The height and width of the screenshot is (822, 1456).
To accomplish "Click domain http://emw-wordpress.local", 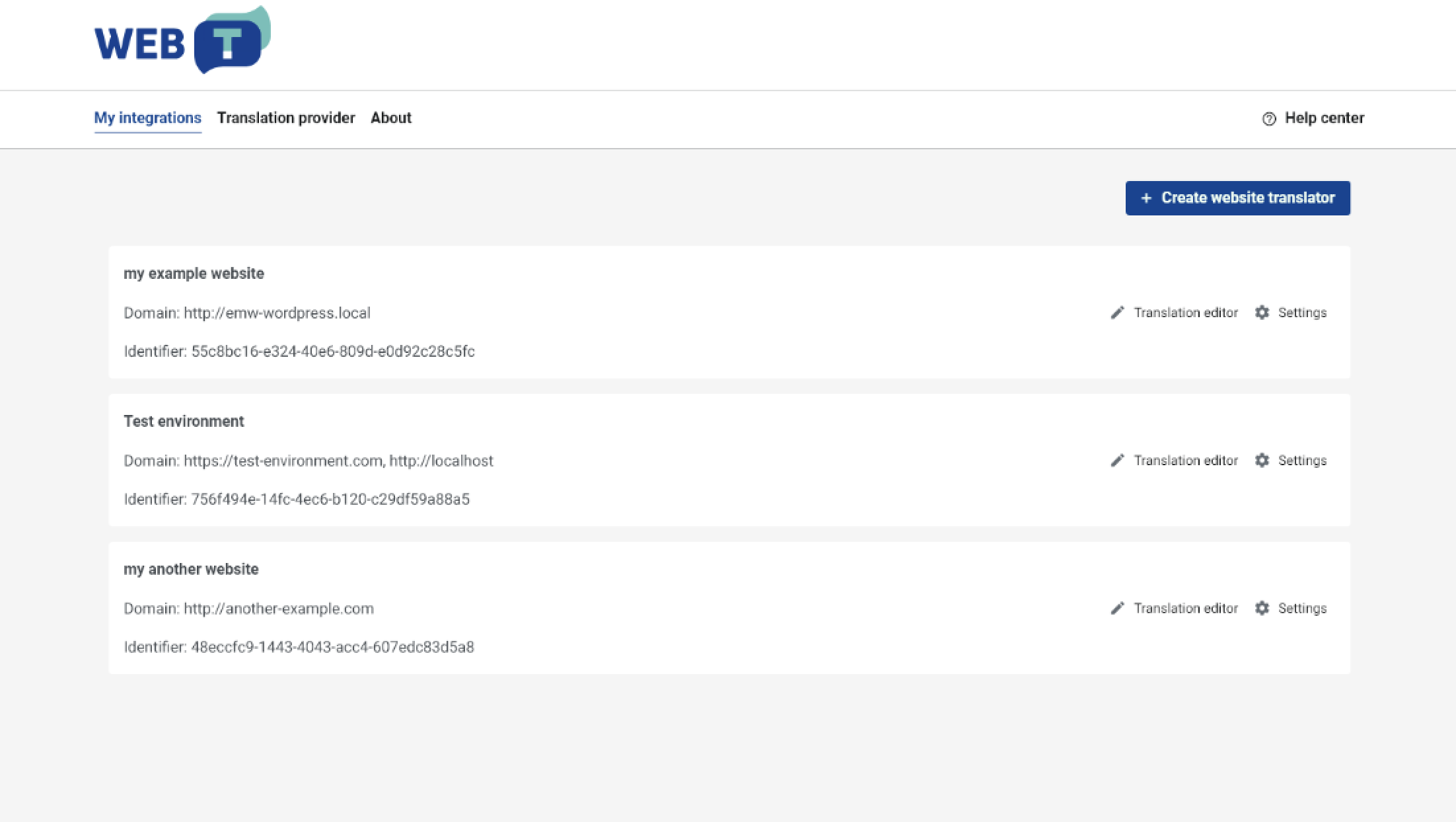I will pos(247,313).
